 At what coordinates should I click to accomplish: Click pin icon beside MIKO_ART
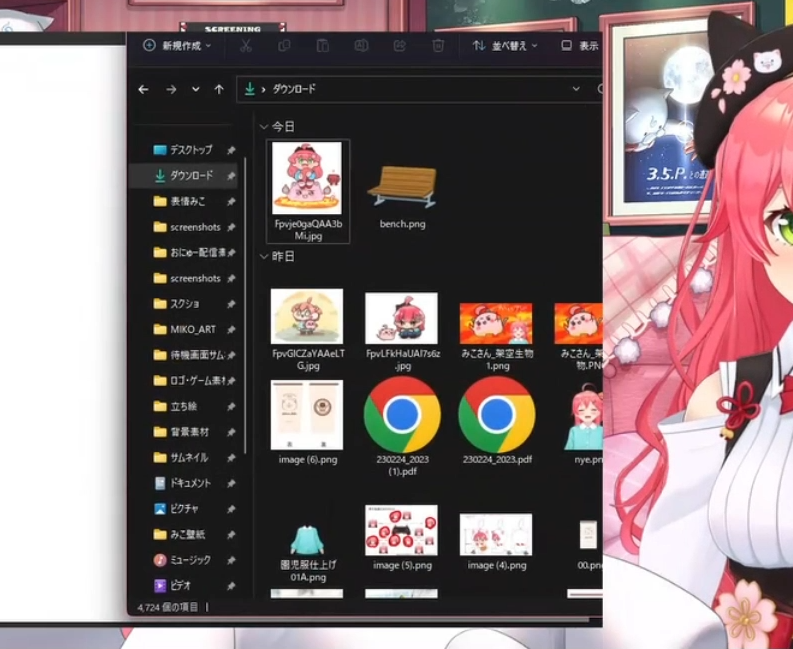click(x=231, y=330)
